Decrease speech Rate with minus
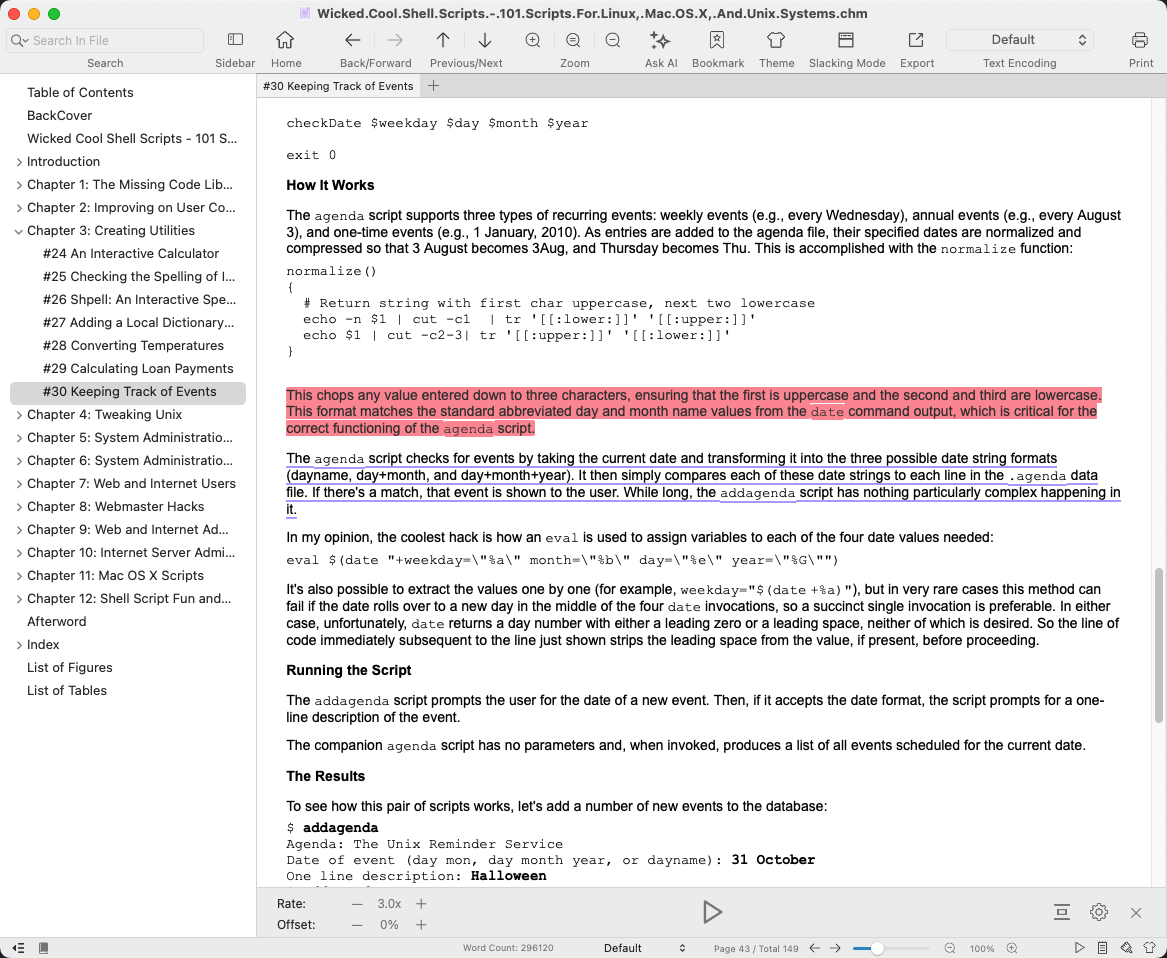The height and width of the screenshot is (958, 1167). pos(357,904)
